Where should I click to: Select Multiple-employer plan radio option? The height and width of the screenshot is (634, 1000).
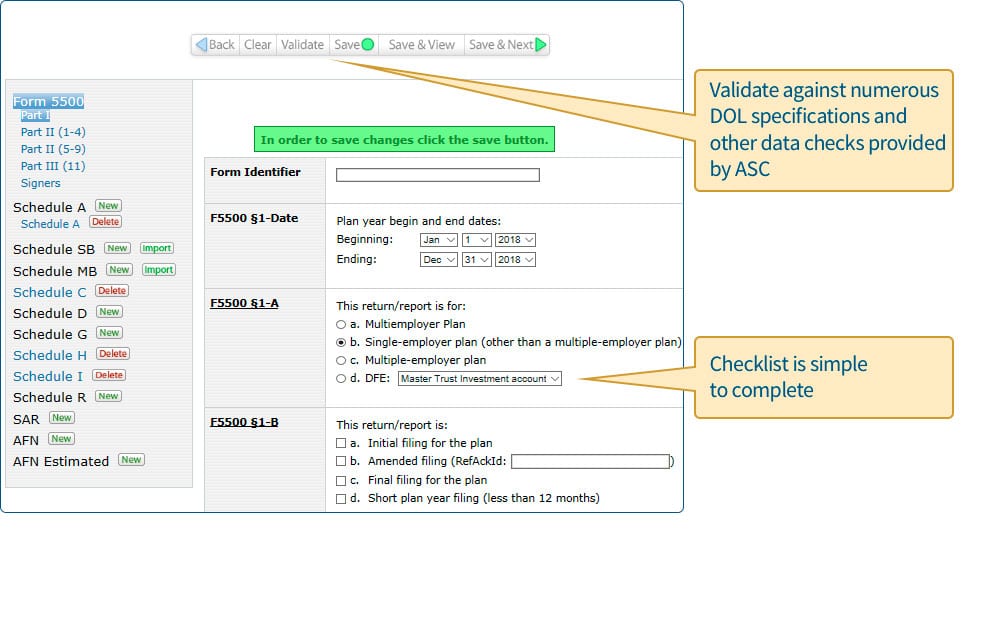[x=341, y=360]
